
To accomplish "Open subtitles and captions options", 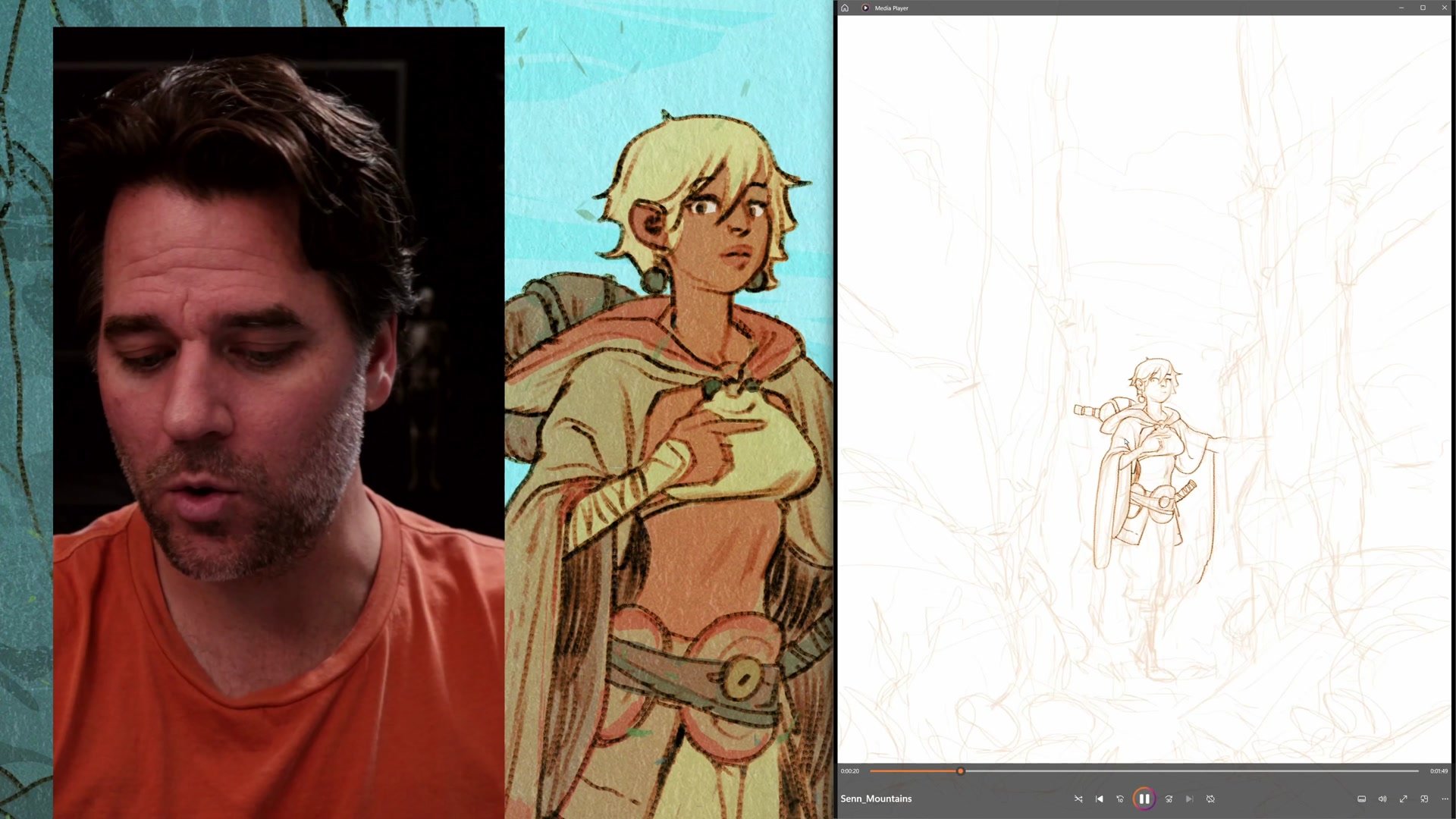I will [x=1361, y=799].
